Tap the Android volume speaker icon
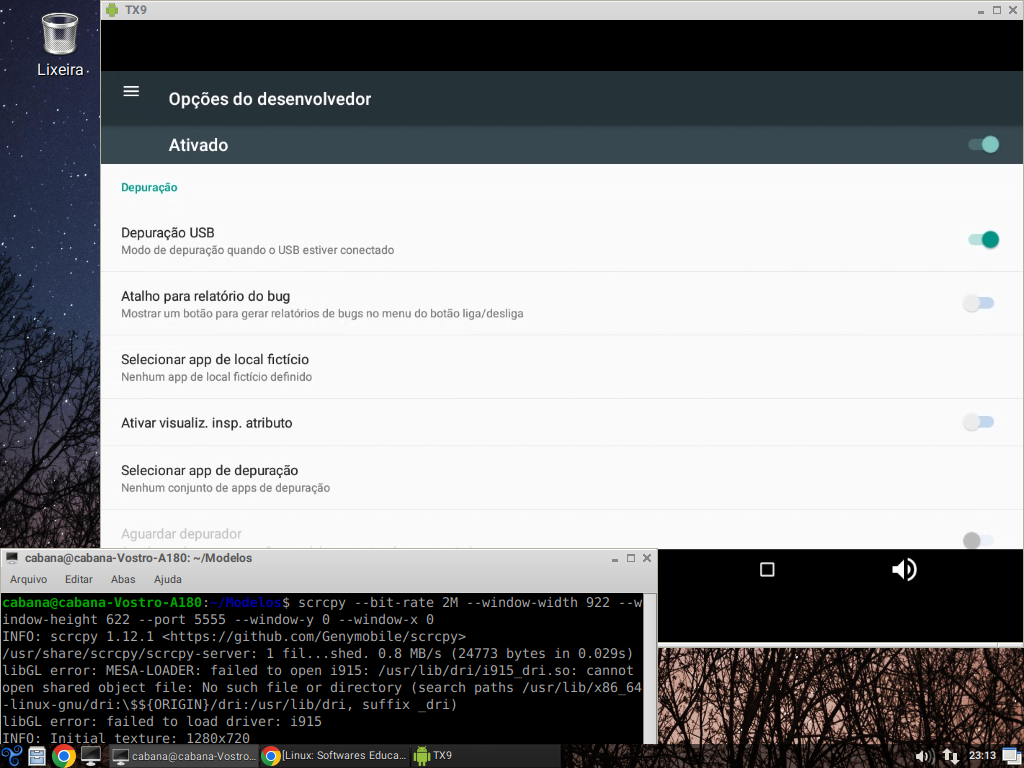The height and width of the screenshot is (768, 1024). point(904,570)
